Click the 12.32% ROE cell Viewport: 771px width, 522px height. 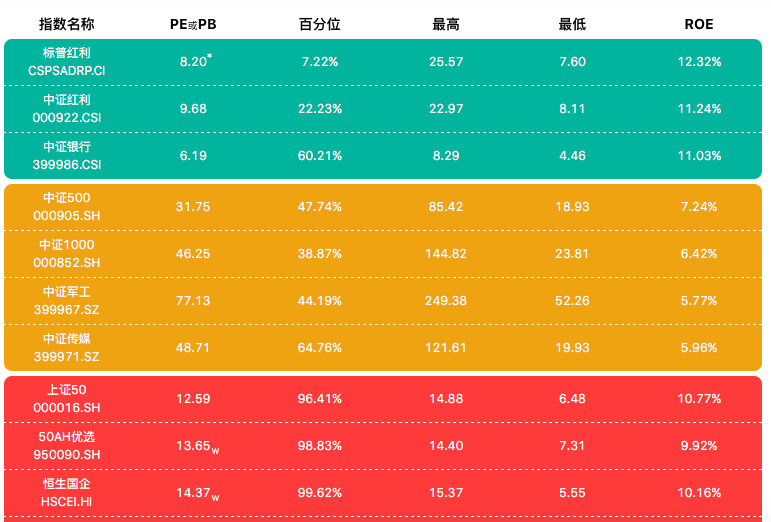pyautogui.click(x=699, y=62)
